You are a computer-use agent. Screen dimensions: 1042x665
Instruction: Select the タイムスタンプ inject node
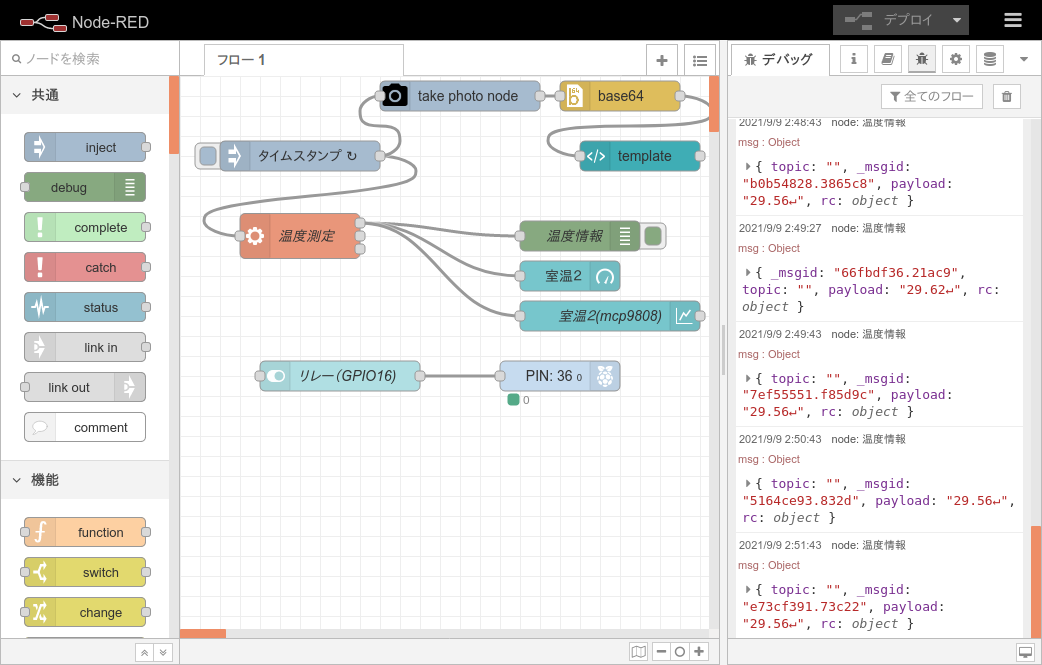[300, 156]
